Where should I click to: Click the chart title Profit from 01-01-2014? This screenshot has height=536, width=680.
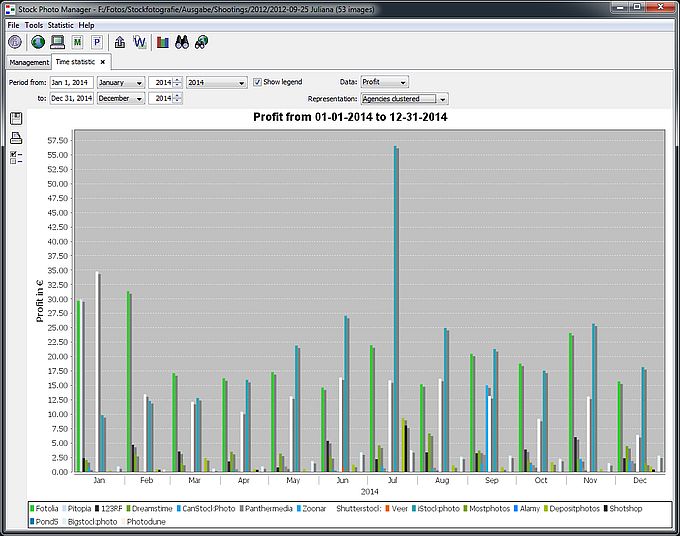pos(350,117)
